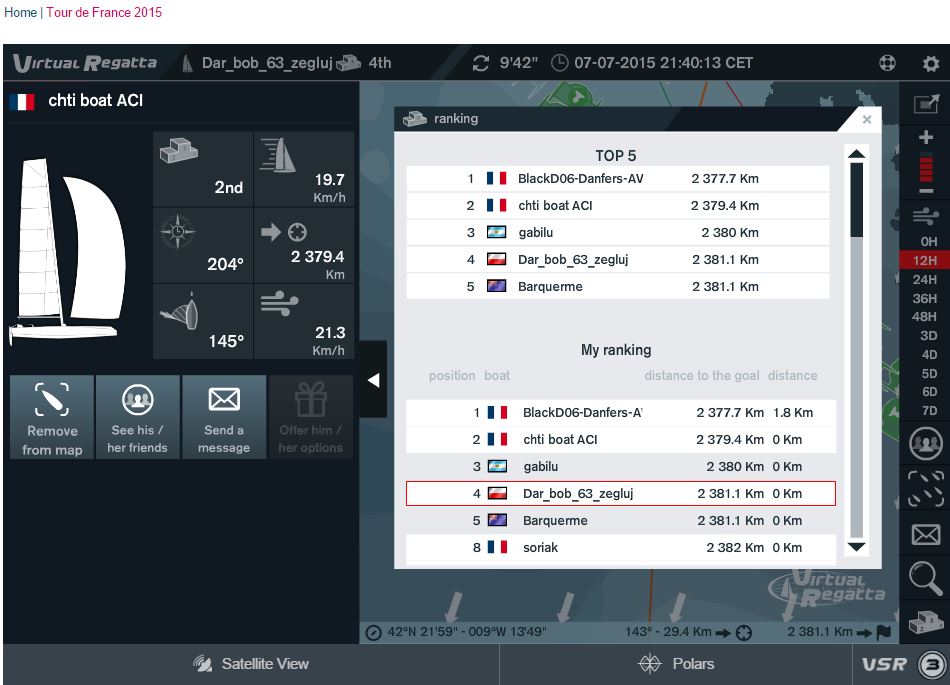This screenshot has height=685, width=950.
Task: Close the ranking popup
Action: (867, 119)
